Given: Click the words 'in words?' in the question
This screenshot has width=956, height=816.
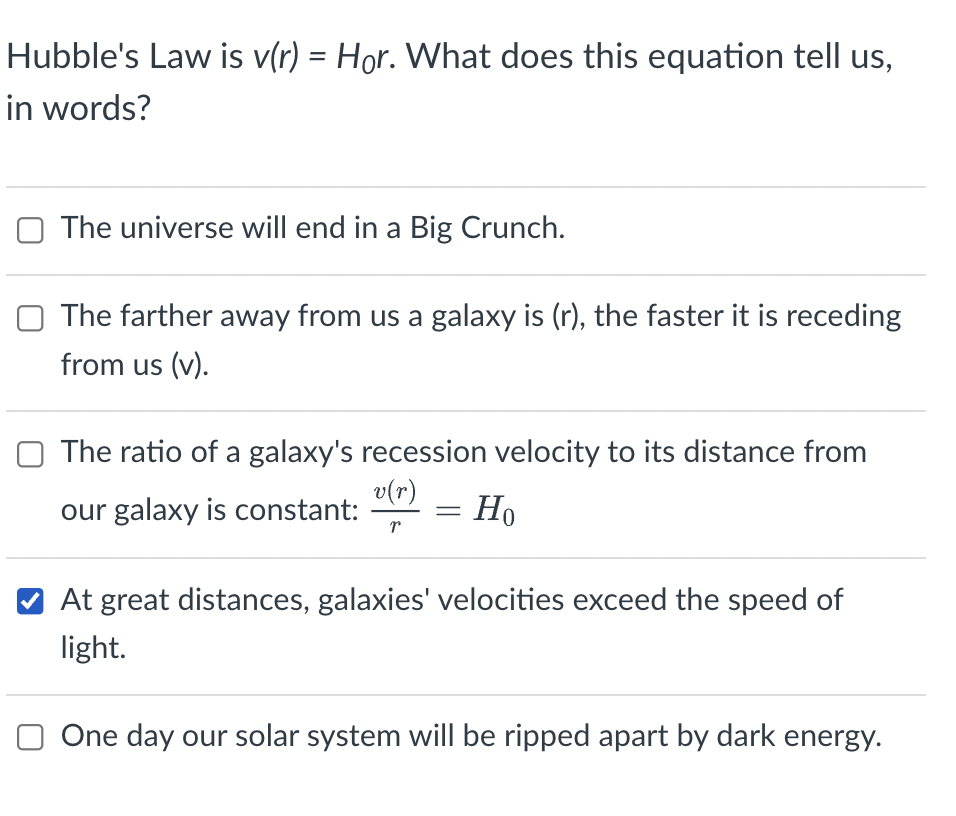Looking at the screenshot, I should click(80, 109).
